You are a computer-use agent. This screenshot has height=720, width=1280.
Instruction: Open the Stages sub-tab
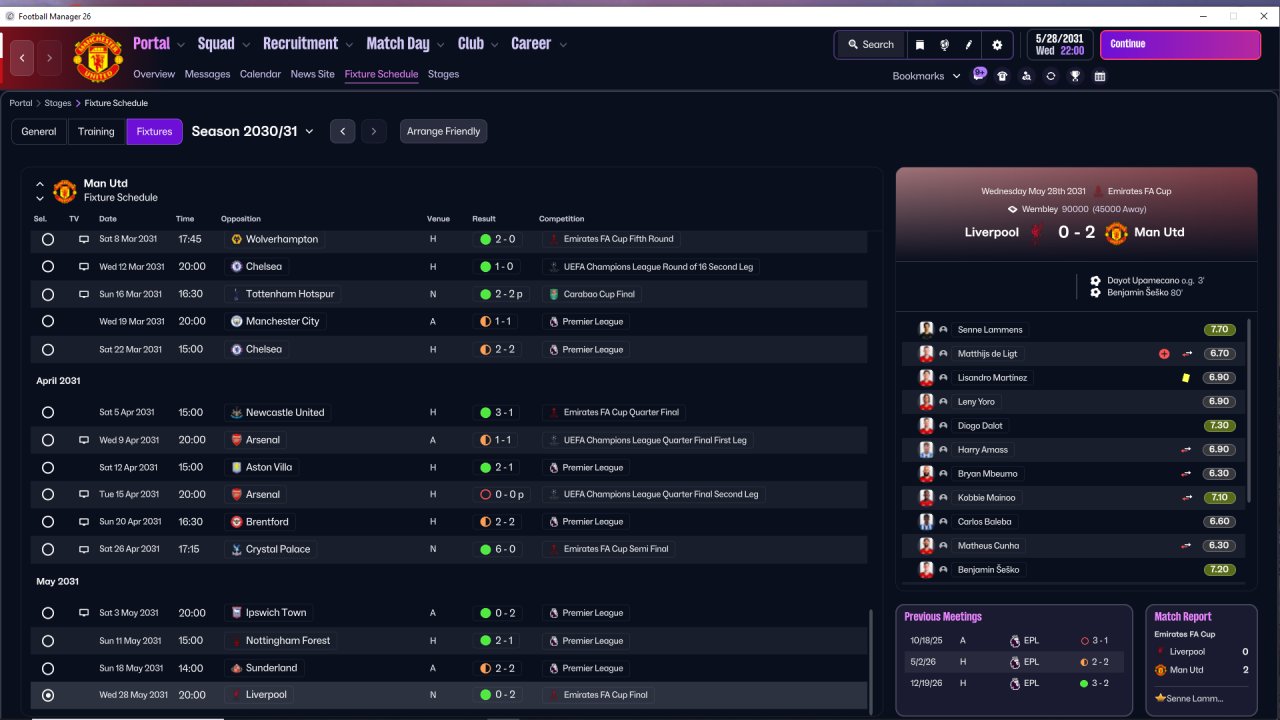tap(443, 74)
